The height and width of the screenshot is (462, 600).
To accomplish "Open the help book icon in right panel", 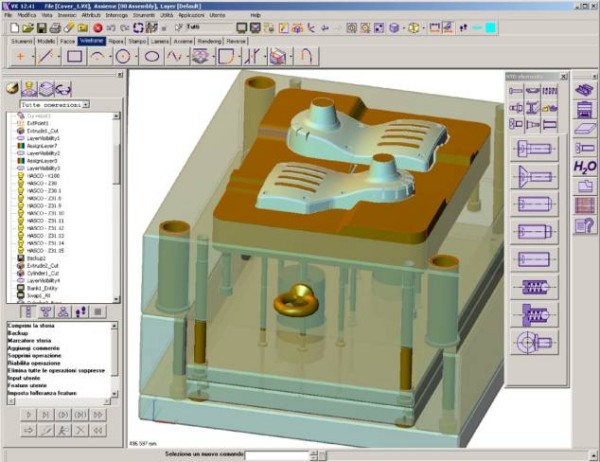I will point(584,225).
